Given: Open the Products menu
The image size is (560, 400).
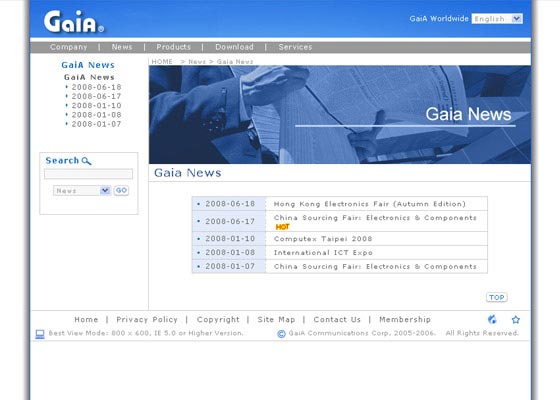Looking at the screenshot, I should (x=174, y=47).
